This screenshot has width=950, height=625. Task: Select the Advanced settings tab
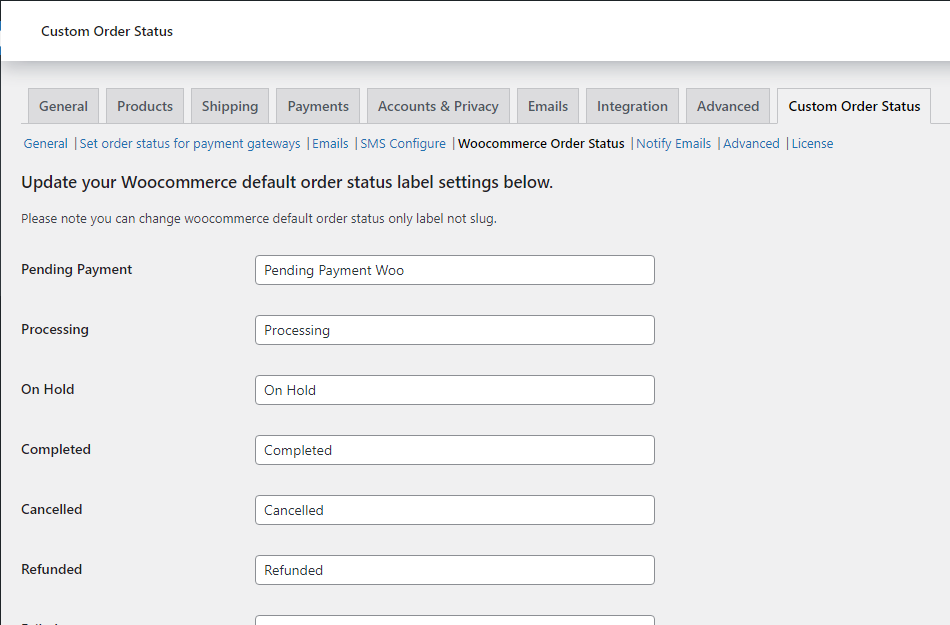click(727, 105)
